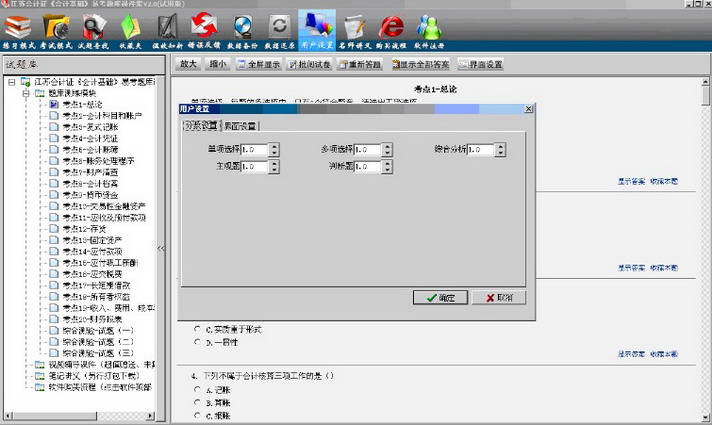
Task: Click first question's 显示答案 link
Action: 631,181
